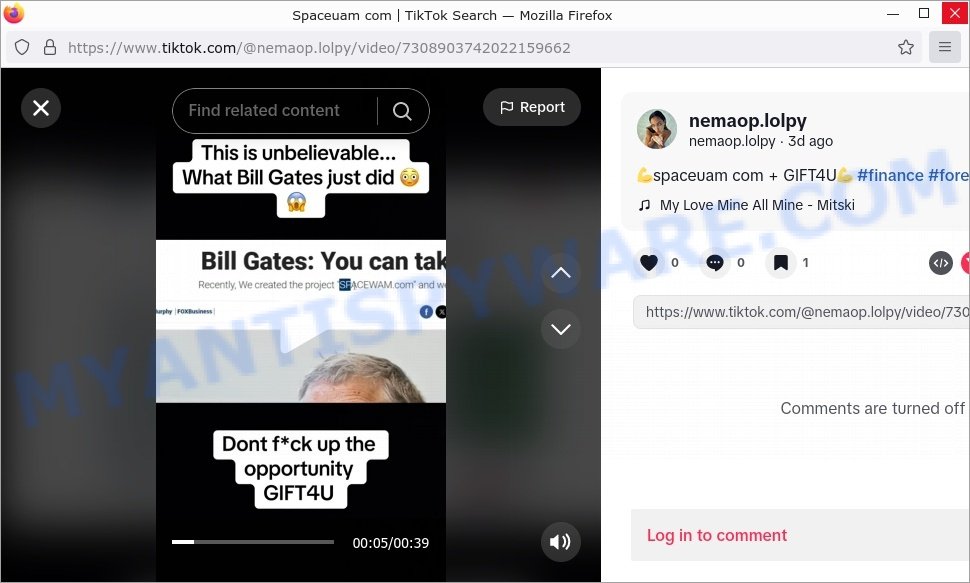Image resolution: width=970 pixels, height=583 pixels.
Task: Seek in the video progress bar
Action: [x=253, y=542]
